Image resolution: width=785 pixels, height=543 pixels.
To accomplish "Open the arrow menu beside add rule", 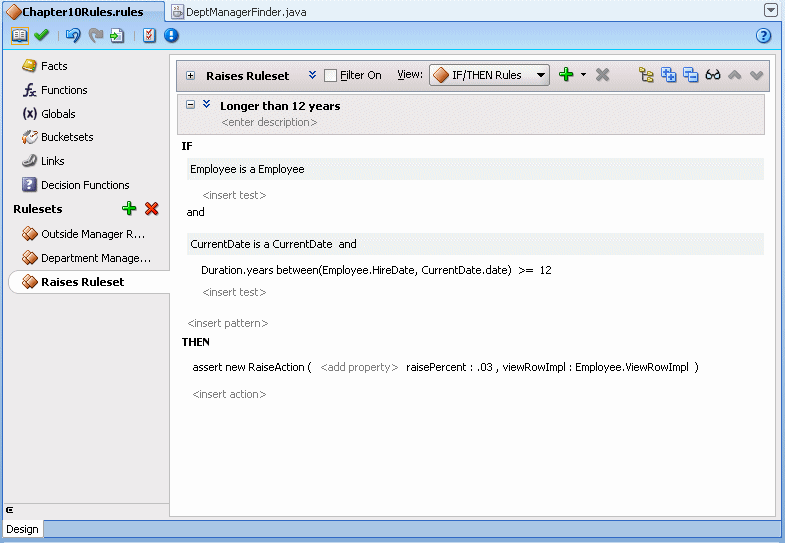I will click(583, 75).
